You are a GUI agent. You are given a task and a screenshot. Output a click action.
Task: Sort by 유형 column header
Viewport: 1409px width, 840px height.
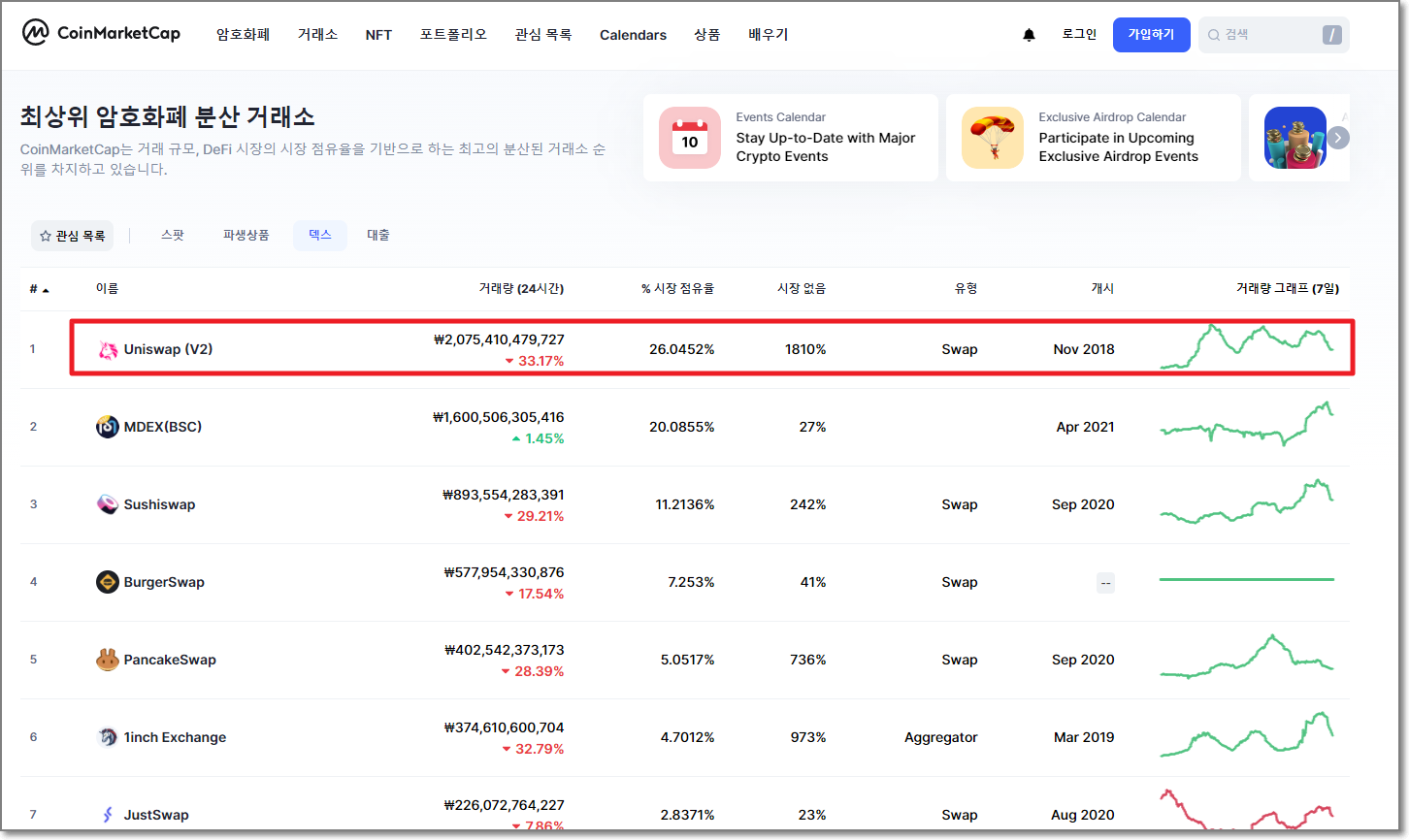click(966, 289)
